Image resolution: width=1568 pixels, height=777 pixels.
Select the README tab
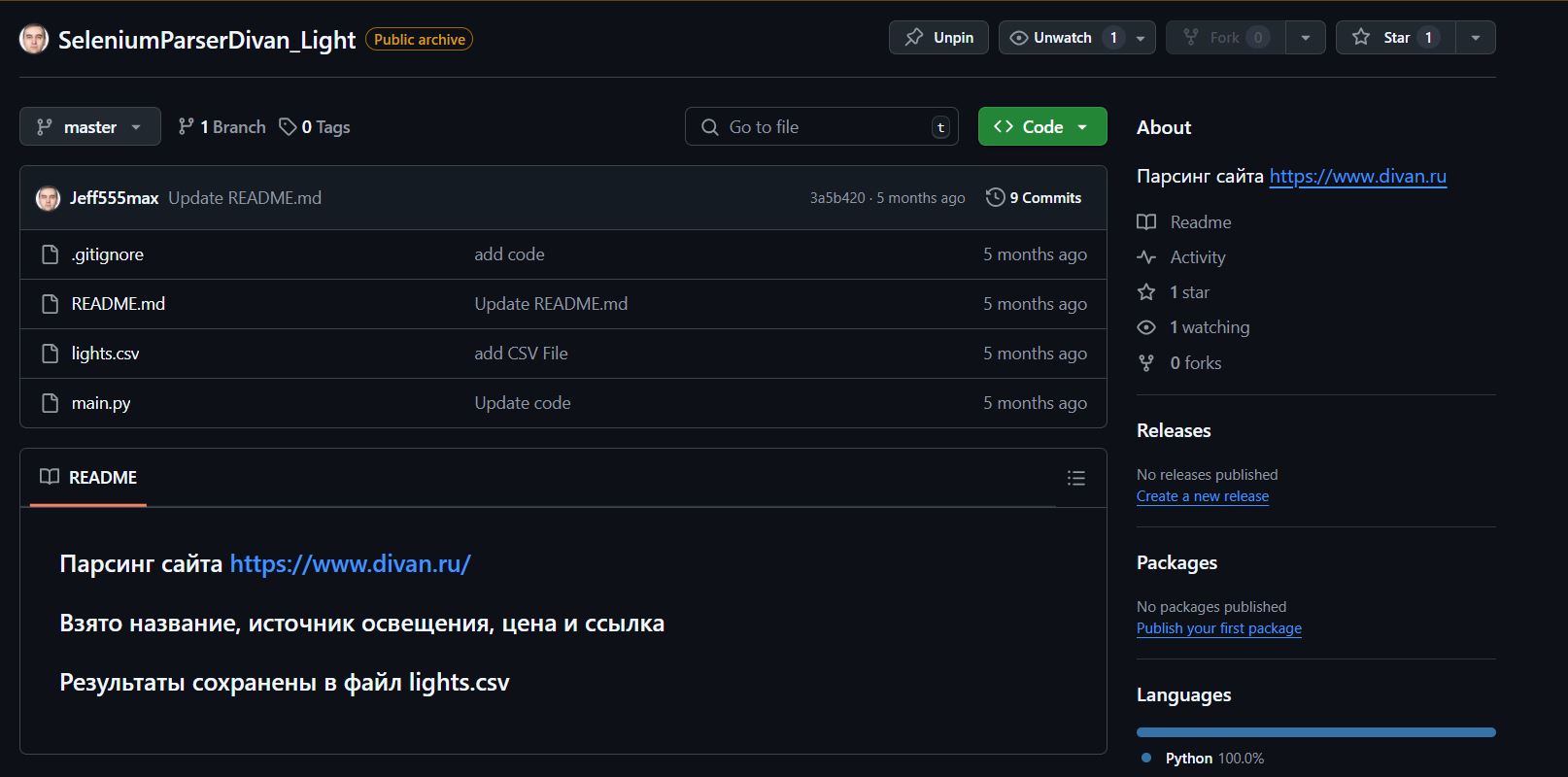(88, 478)
